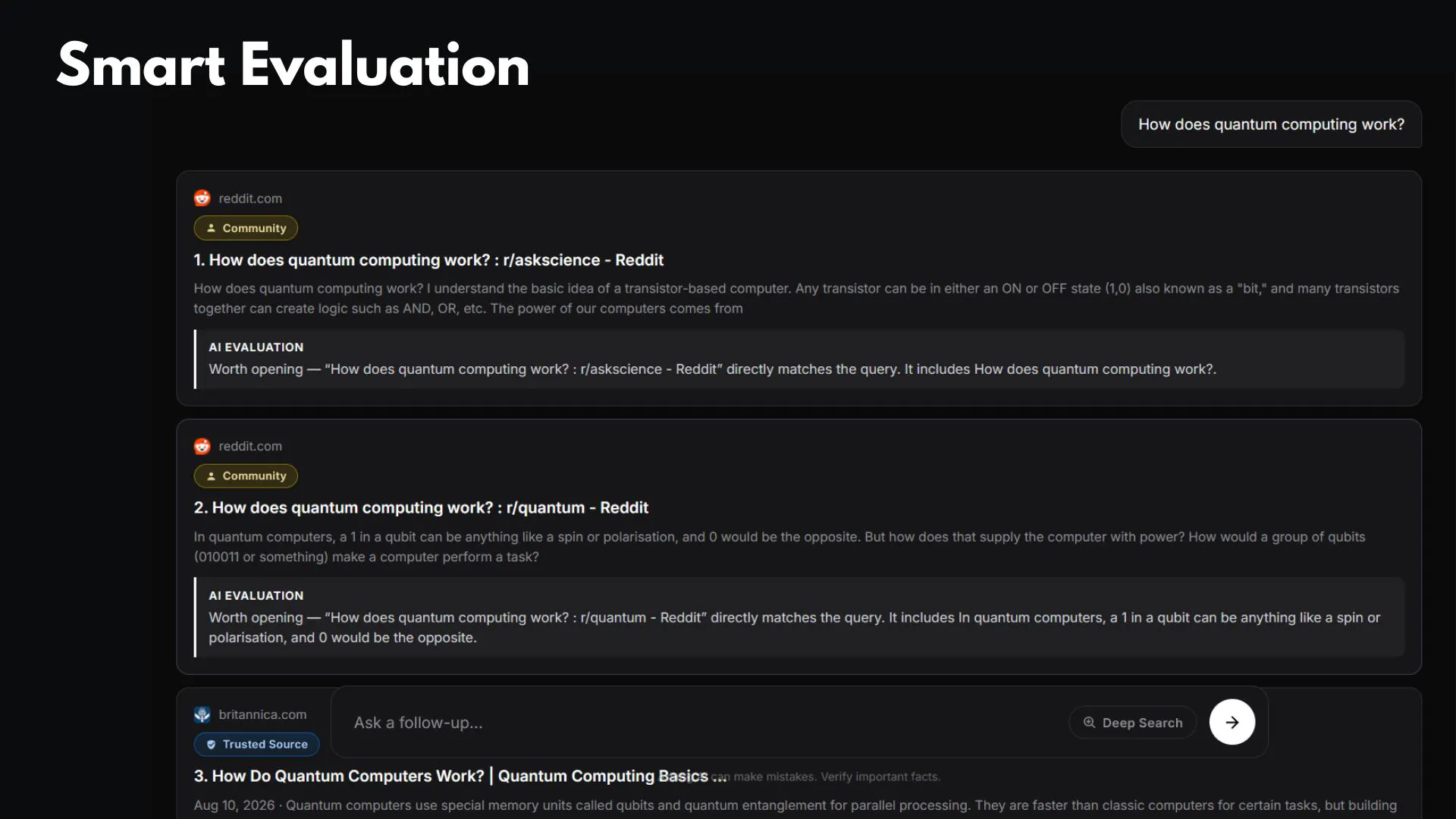Click the r/askscience 'Worth opening' evaluation text
The width and height of the screenshot is (1456, 819).
(x=712, y=369)
